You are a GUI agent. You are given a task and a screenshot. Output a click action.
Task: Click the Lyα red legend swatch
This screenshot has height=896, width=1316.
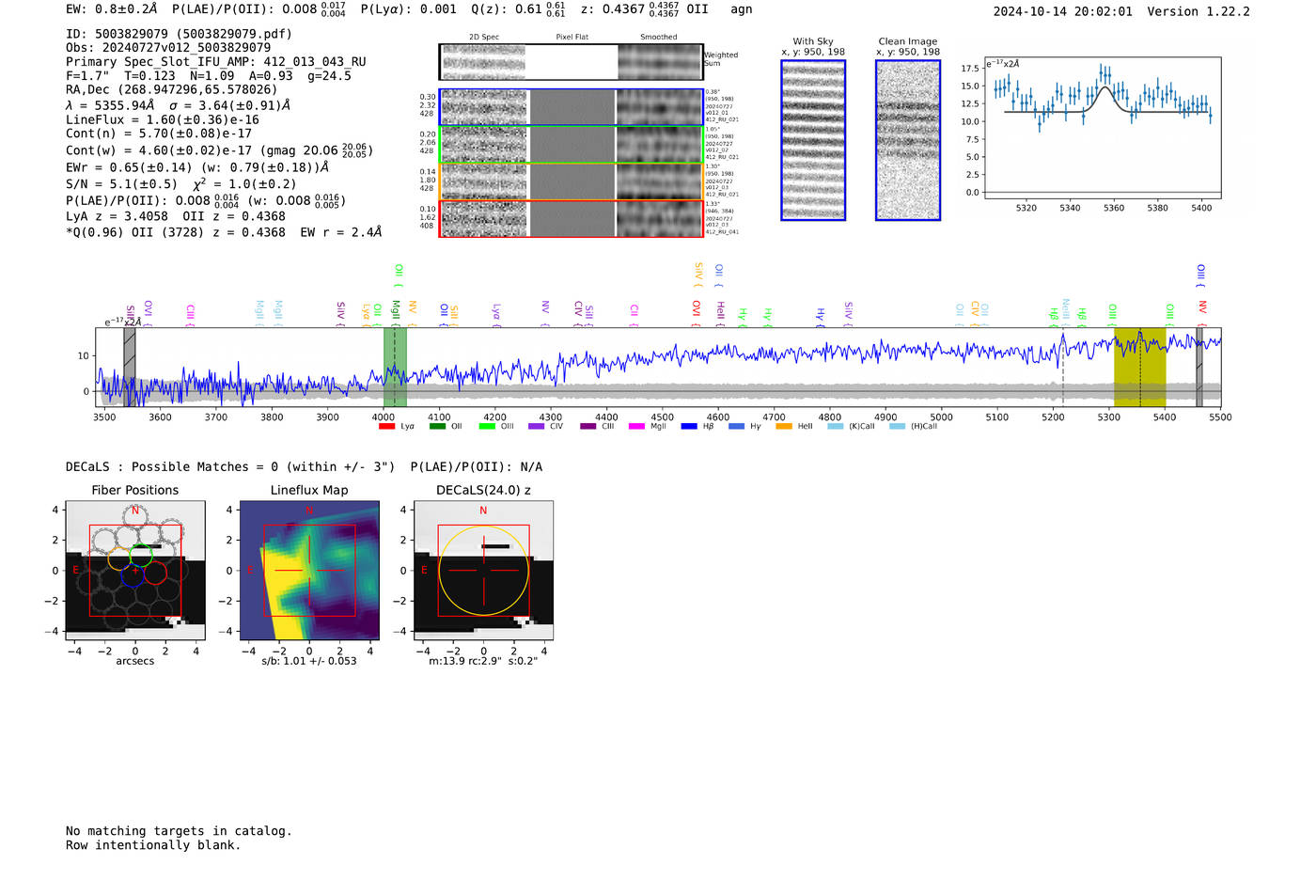pos(386,427)
